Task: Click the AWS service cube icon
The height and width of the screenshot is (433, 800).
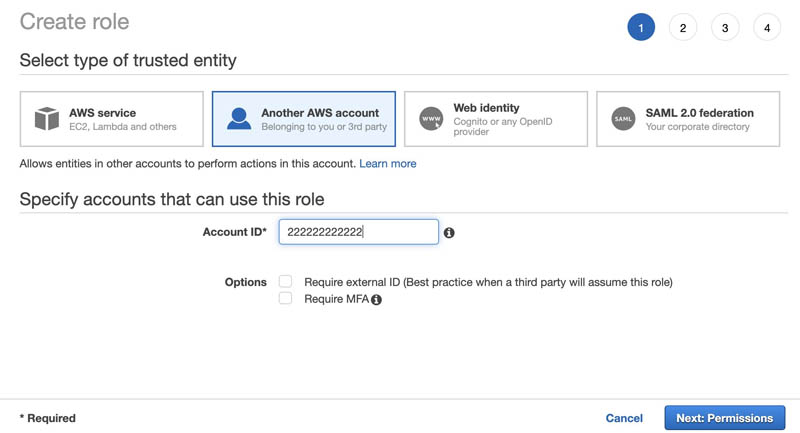Action: pyautogui.click(x=46, y=118)
